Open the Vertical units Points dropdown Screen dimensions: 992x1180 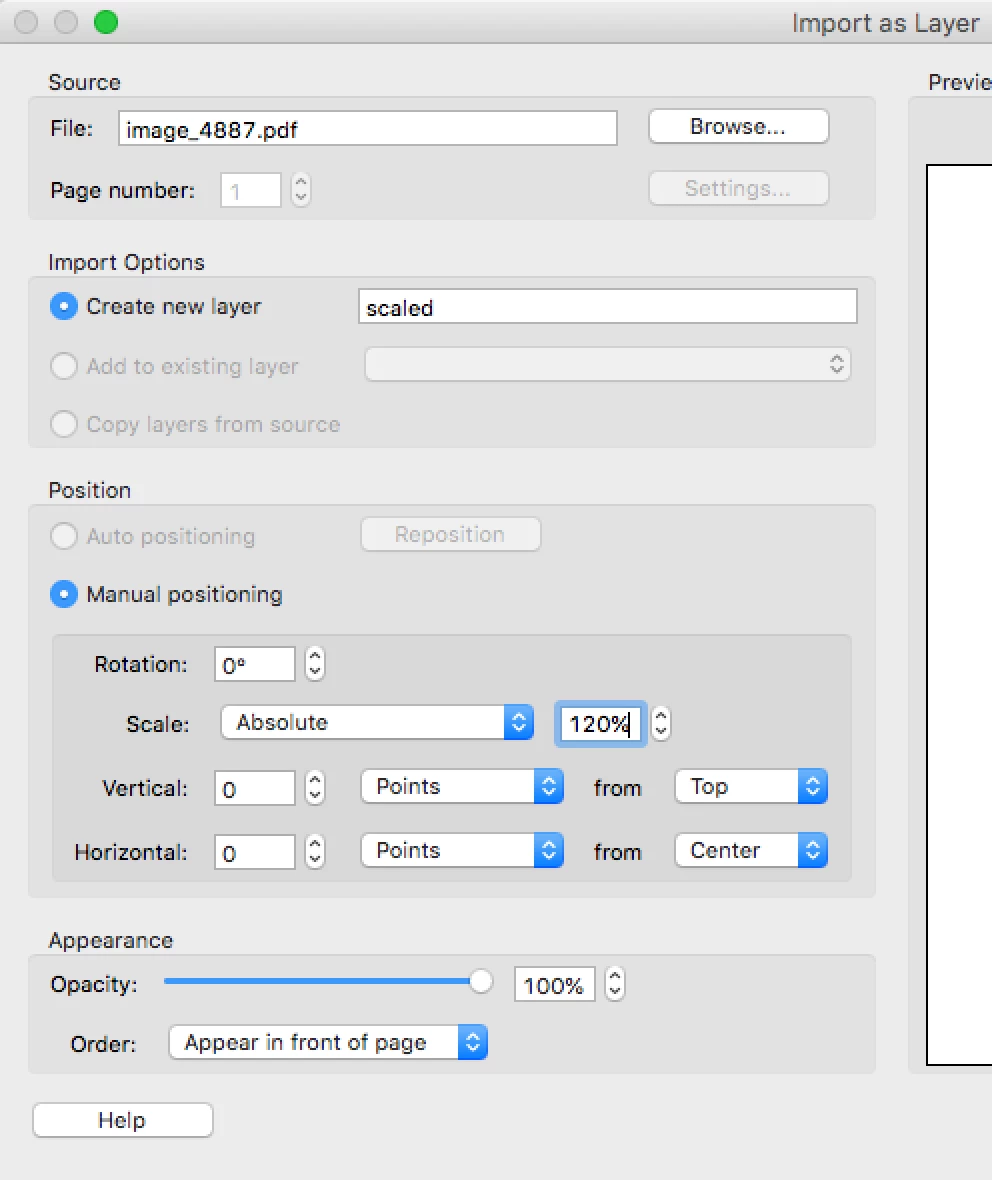tap(462, 786)
